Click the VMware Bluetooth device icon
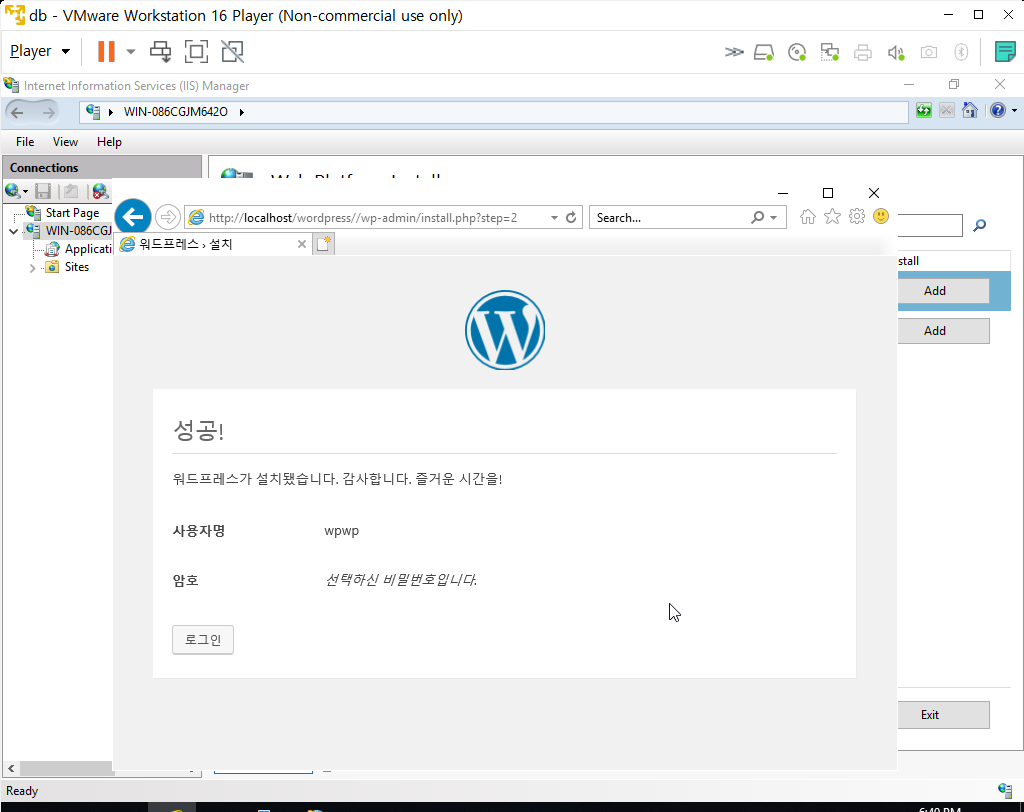Viewport: 1024px width, 812px height. pyautogui.click(x=961, y=52)
